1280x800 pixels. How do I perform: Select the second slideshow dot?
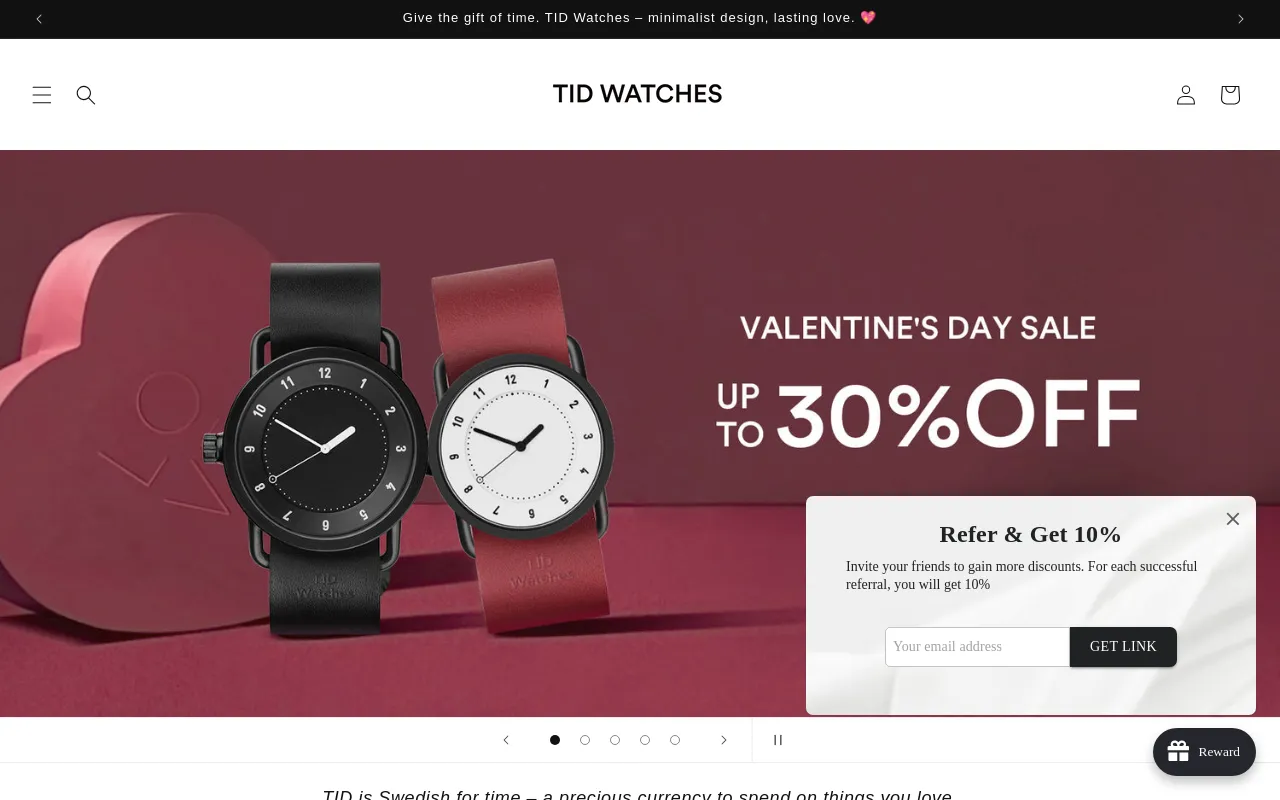[x=585, y=740]
